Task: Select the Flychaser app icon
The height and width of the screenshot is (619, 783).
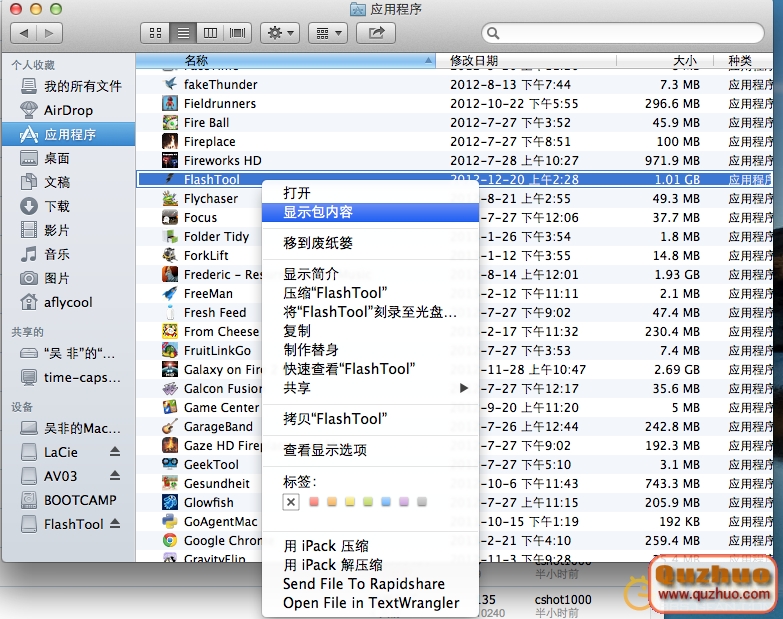Action: point(170,198)
